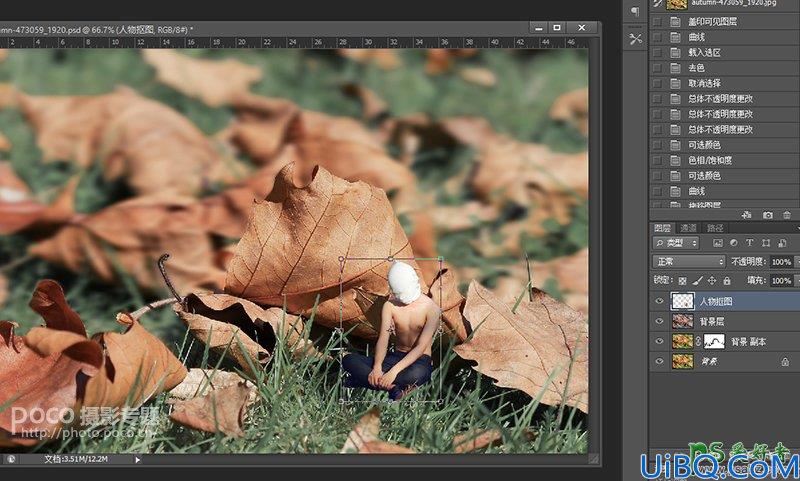The width and height of the screenshot is (800, 481).
Task: Switch to the 图层 tab
Action: point(662,228)
